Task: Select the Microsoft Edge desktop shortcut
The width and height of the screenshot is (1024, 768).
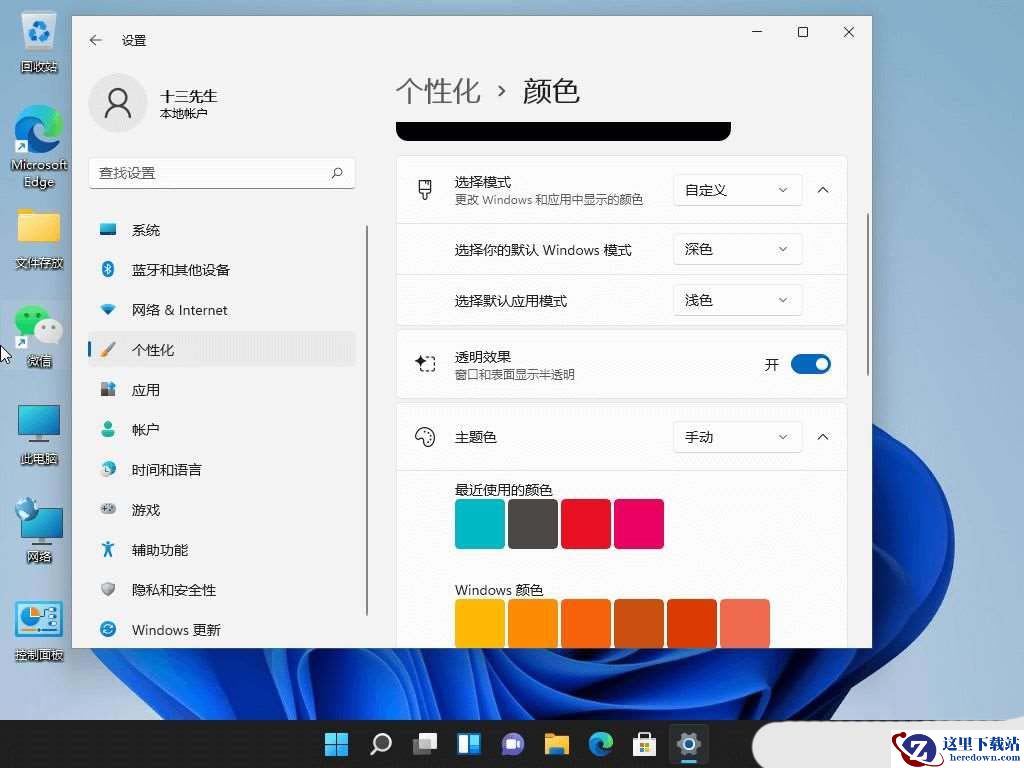Action: [39, 147]
